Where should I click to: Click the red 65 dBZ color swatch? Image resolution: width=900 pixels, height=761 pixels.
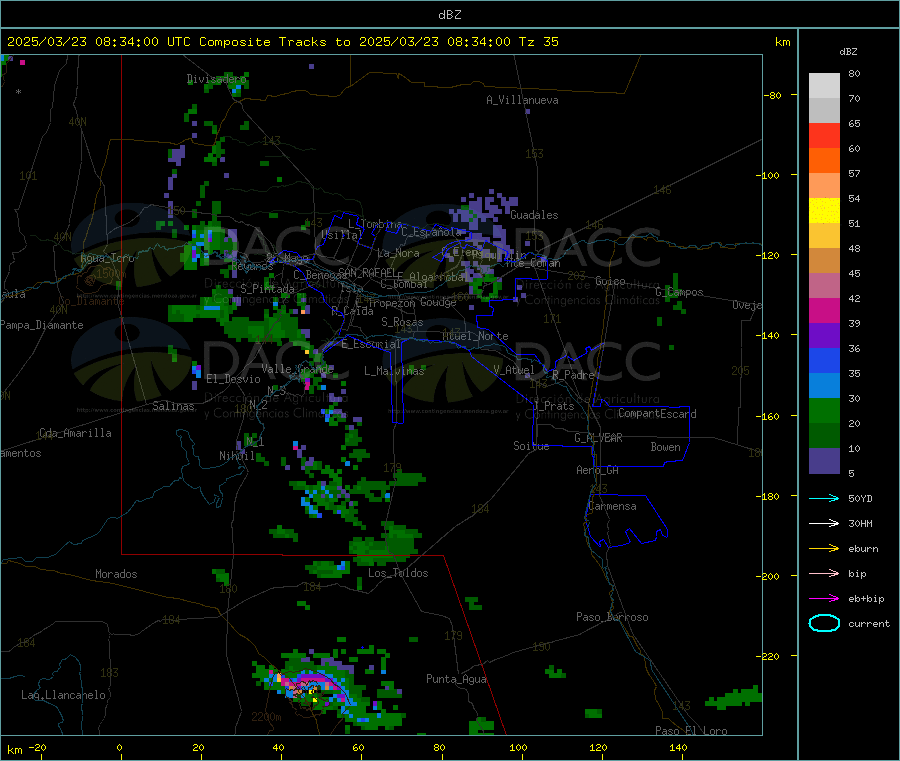[x=824, y=135]
